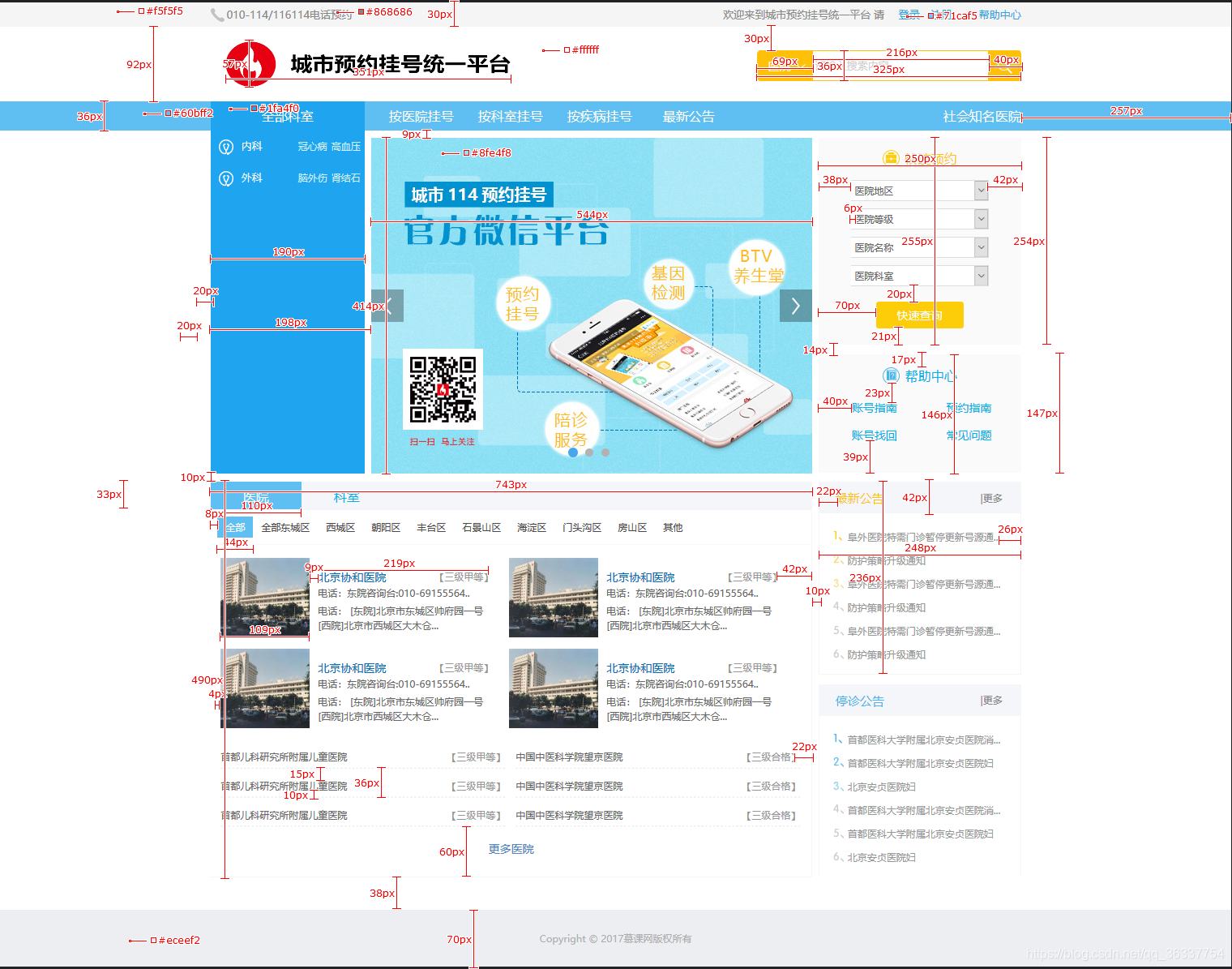Open the 预约指南 help link
The height and width of the screenshot is (969, 1232).
click(969, 408)
